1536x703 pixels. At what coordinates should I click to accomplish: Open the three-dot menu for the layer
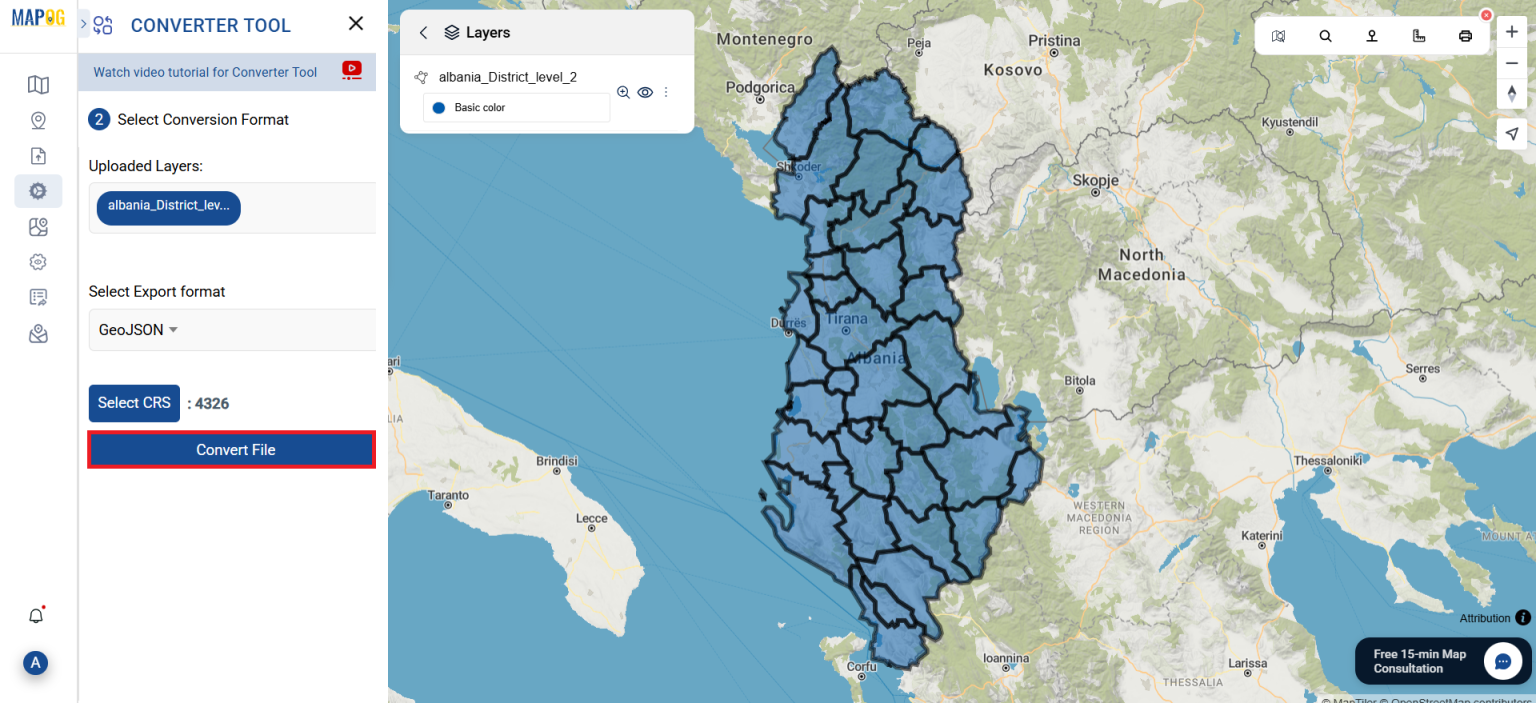tap(666, 92)
